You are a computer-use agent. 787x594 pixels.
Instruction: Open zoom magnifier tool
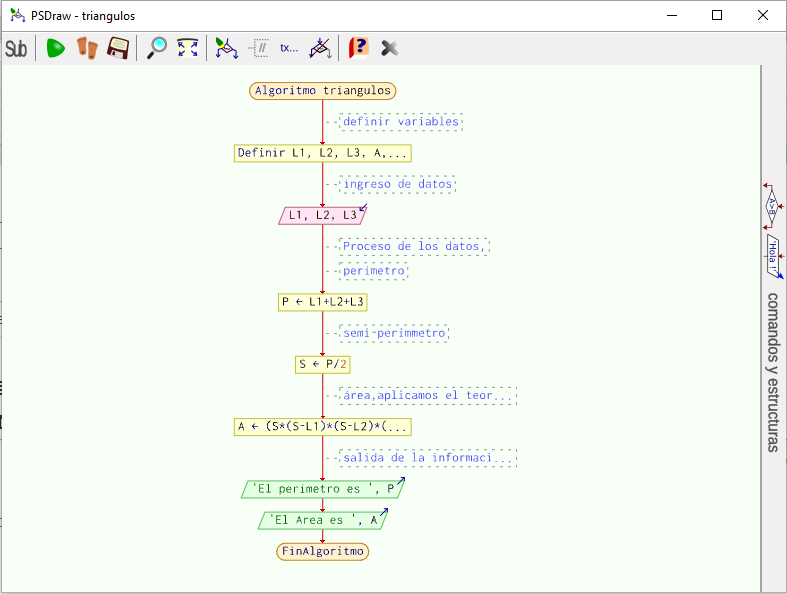point(157,48)
